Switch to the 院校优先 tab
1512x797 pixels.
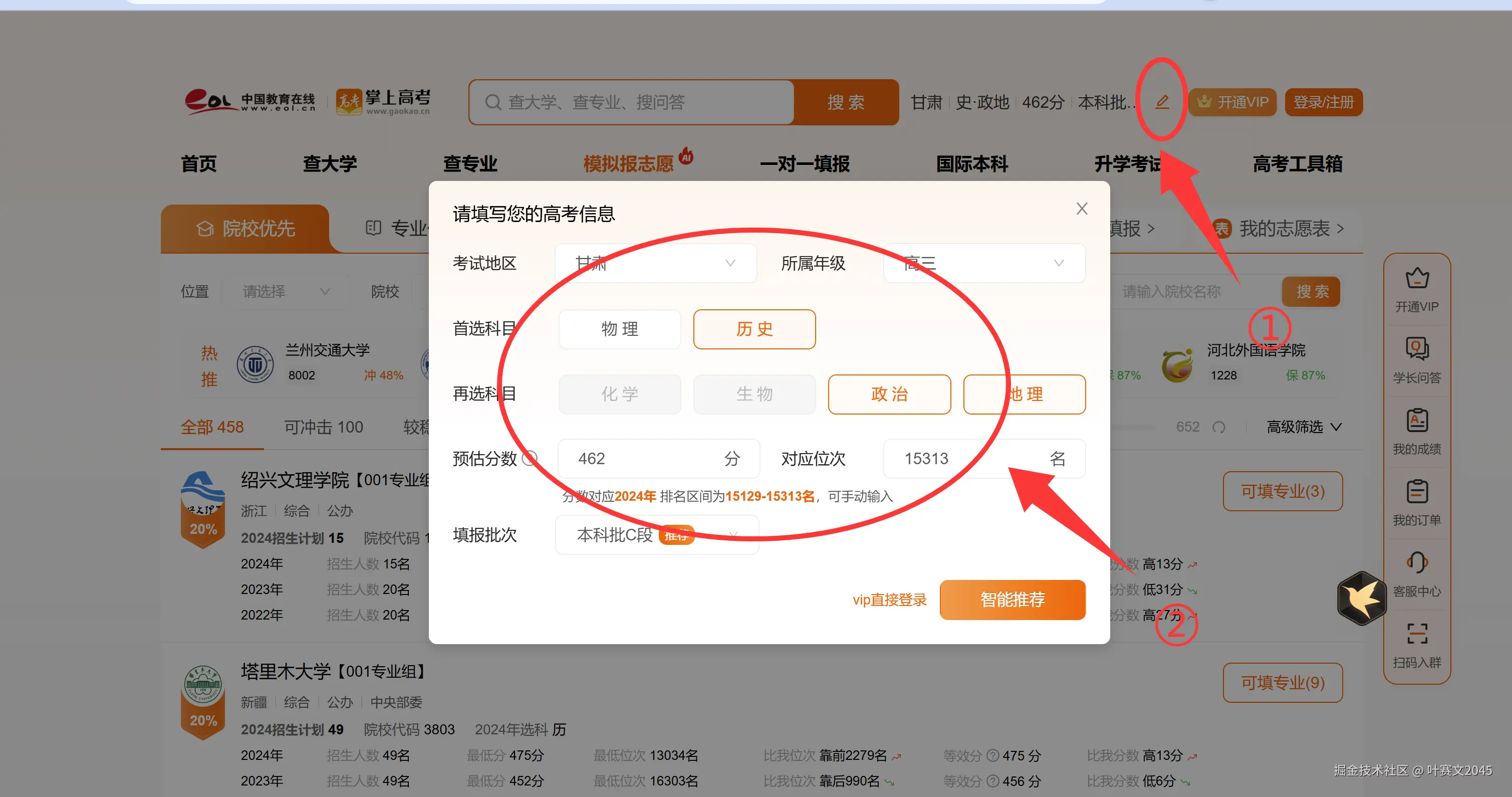(x=245, y=229)
